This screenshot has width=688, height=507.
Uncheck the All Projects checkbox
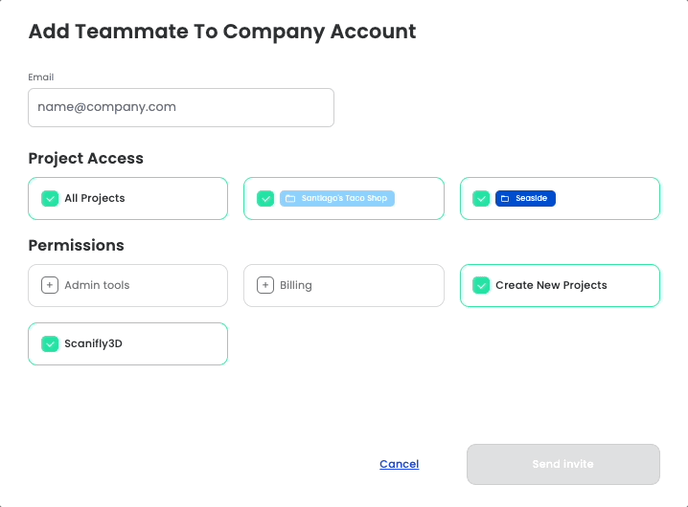[x=50, y=198]
